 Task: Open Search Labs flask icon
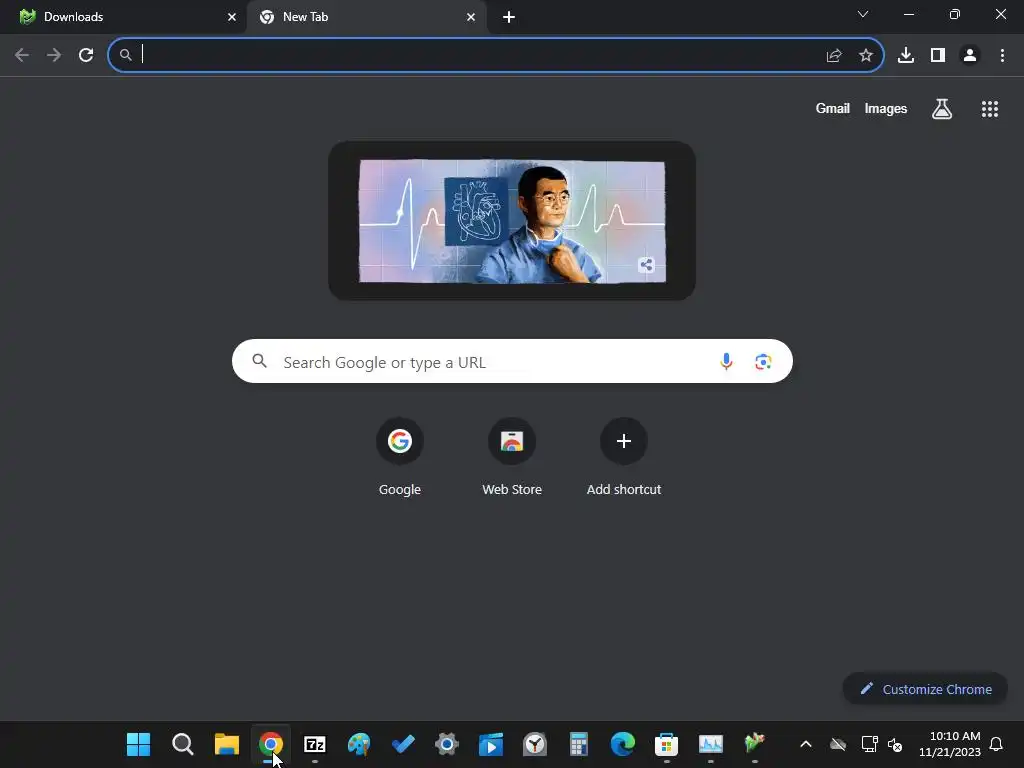click(942, 109)
